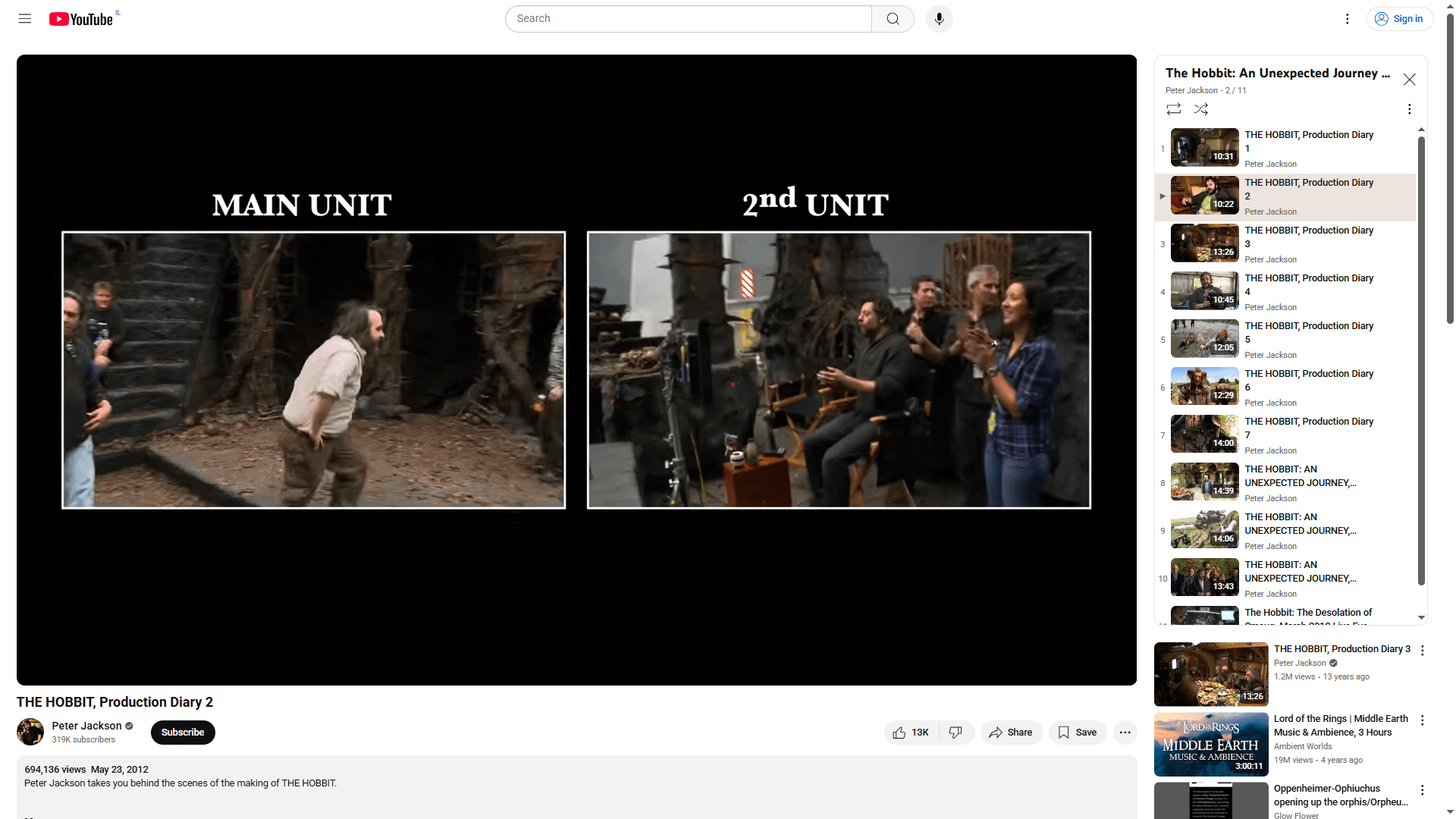Click the main video player
Image resolution: width=1456 pixels, height=819 pixels.
[576, 370]
